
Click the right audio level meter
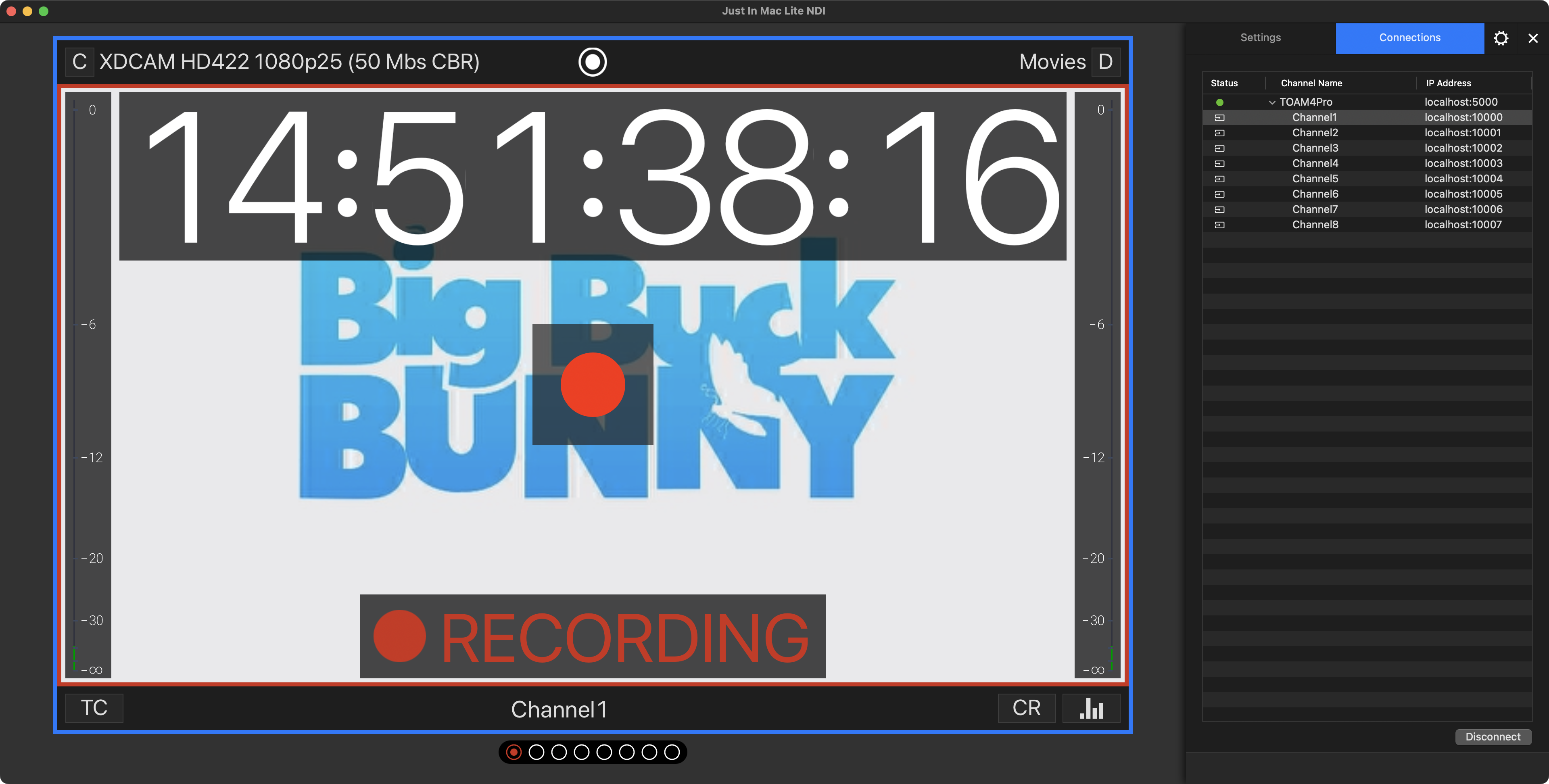pyautogui.click(x=1097, y=385)
